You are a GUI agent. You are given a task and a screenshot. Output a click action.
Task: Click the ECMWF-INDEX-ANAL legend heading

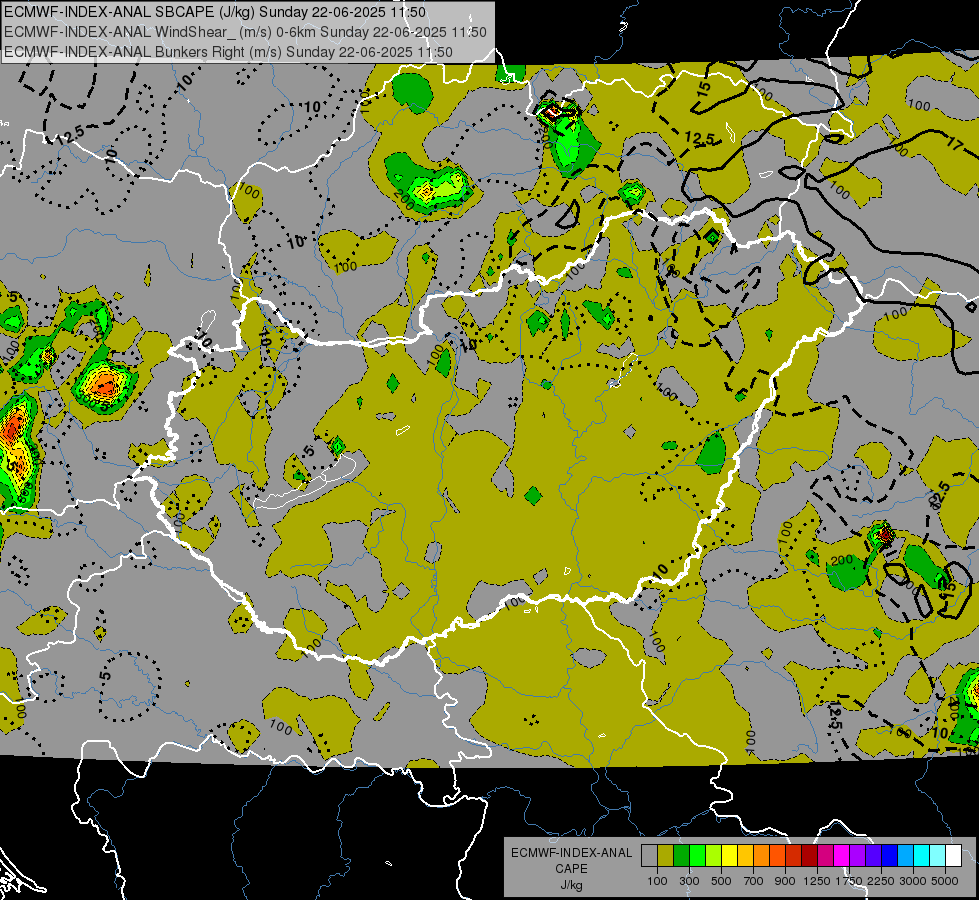point(571,853)
